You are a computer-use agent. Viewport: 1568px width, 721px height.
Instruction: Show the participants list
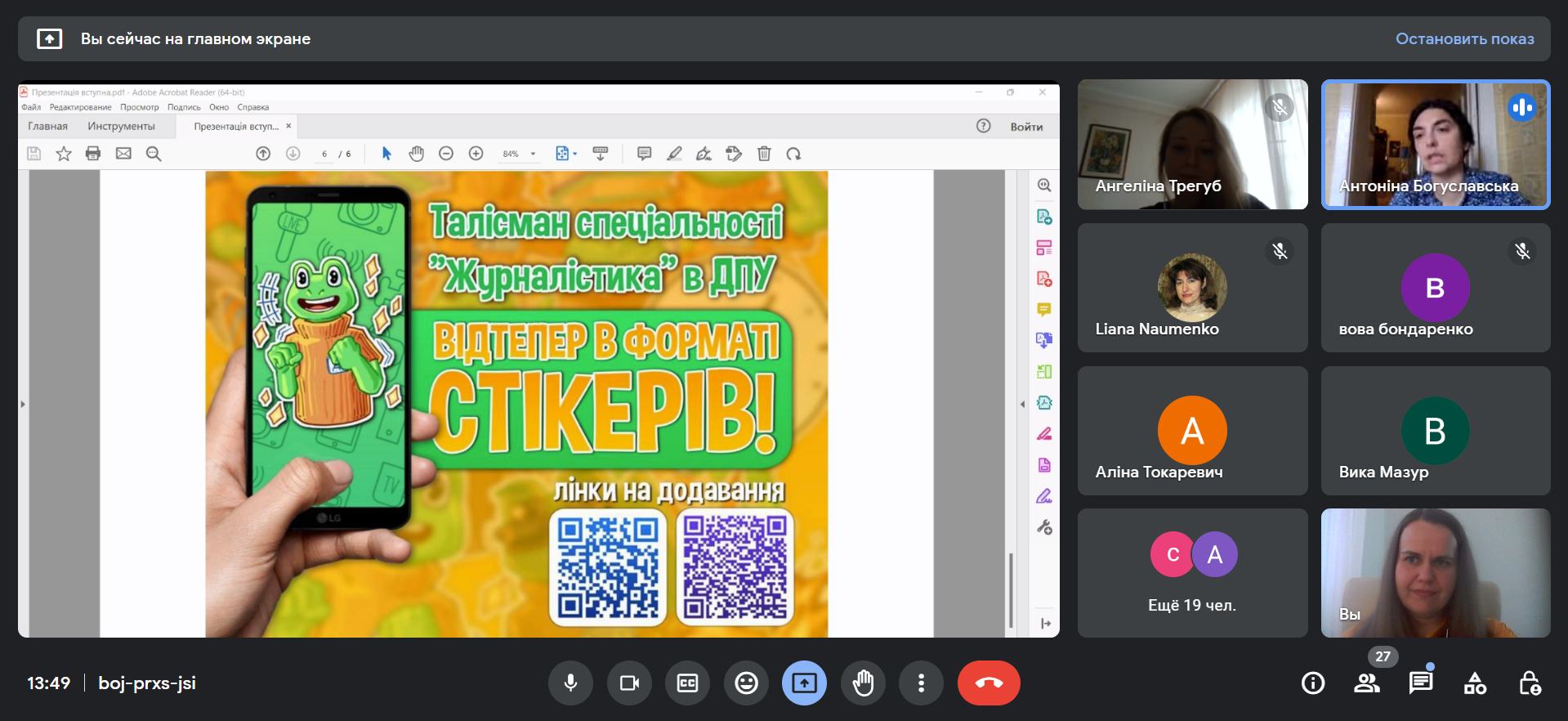point(1367,683)
